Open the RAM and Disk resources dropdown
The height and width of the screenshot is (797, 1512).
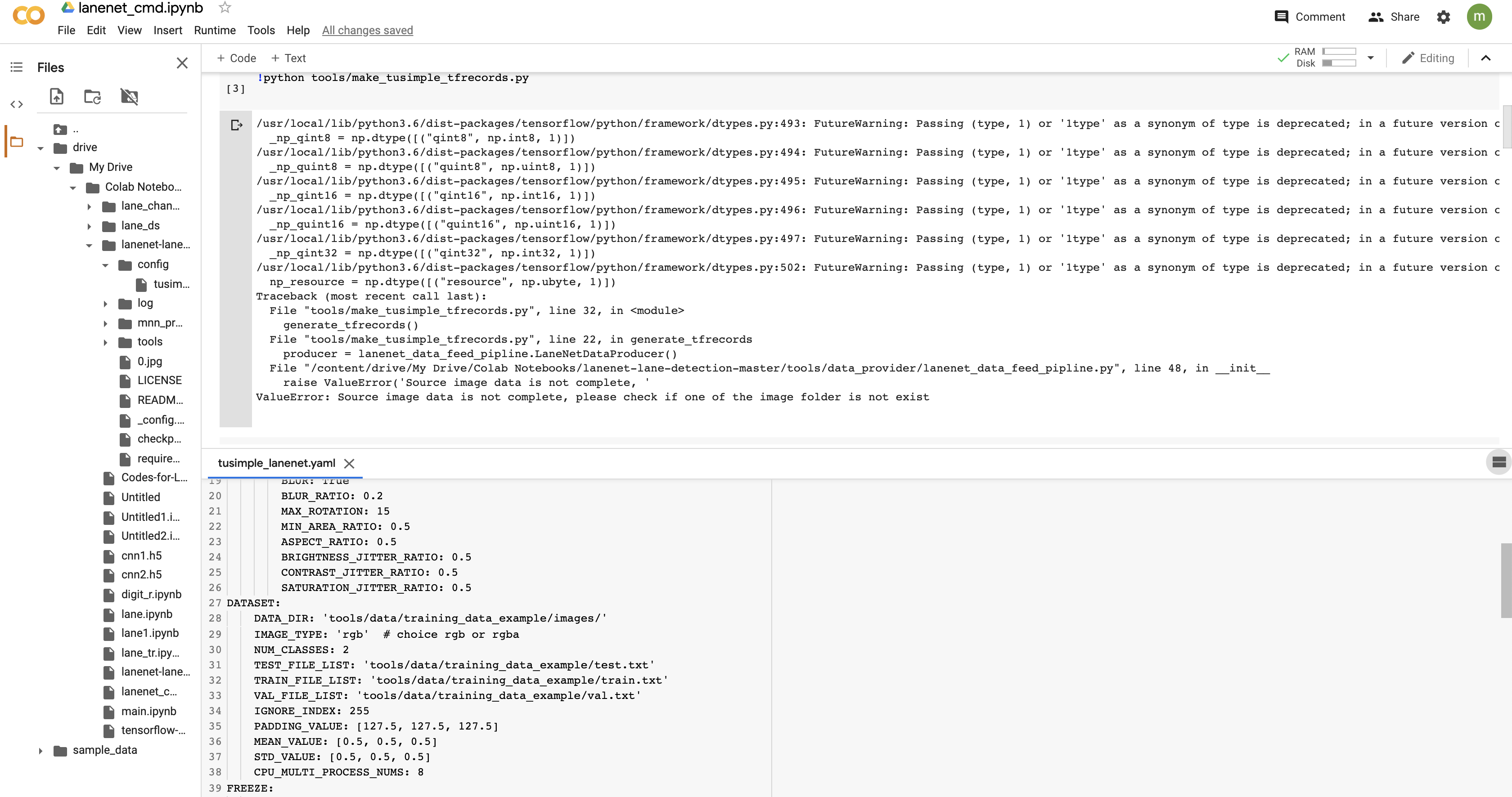coord(1371,58)
